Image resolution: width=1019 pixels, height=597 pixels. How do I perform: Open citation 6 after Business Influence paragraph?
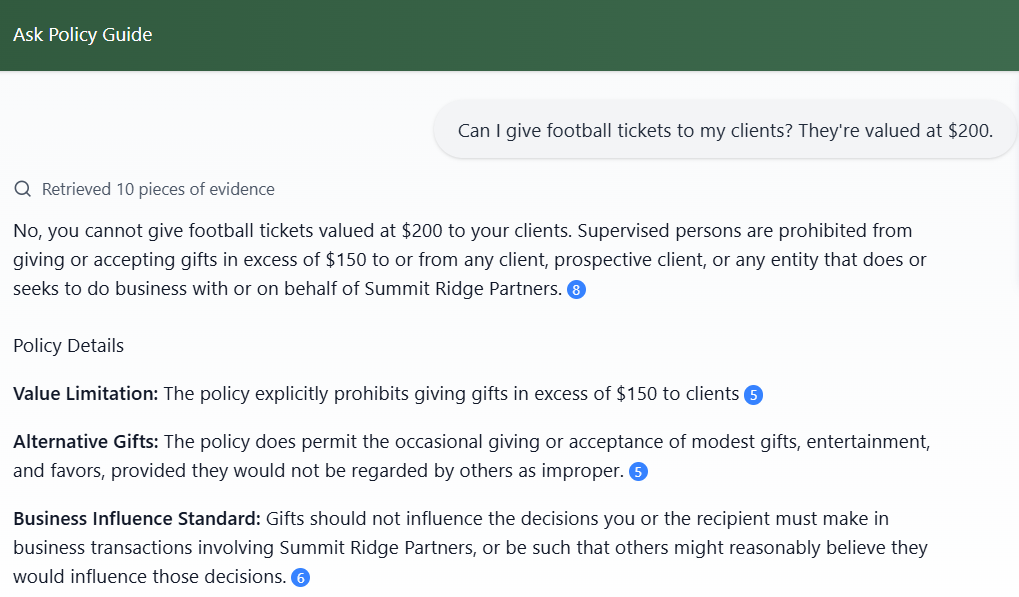tap(300, 577)
